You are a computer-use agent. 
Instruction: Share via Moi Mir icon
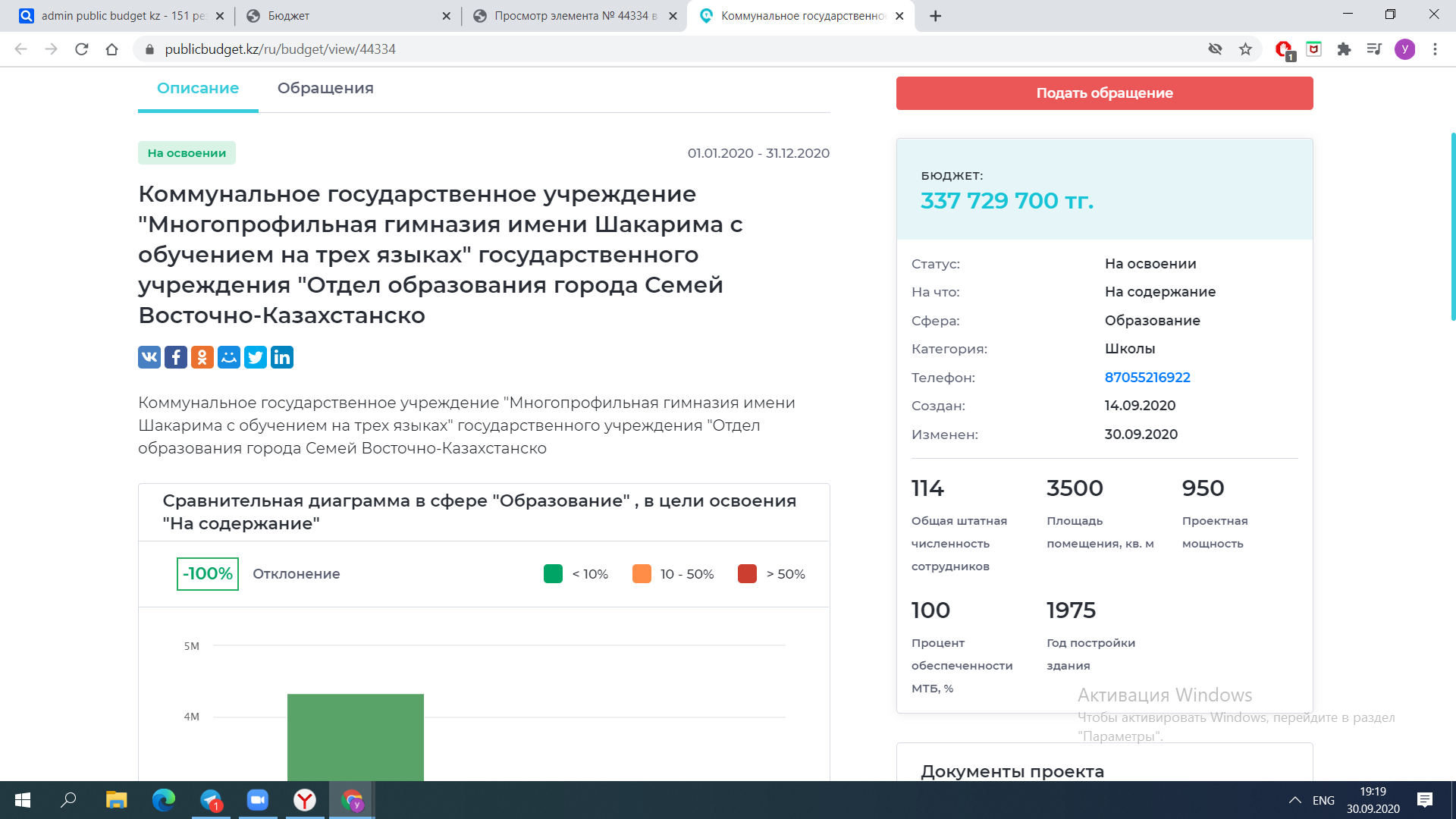(229, 357)
